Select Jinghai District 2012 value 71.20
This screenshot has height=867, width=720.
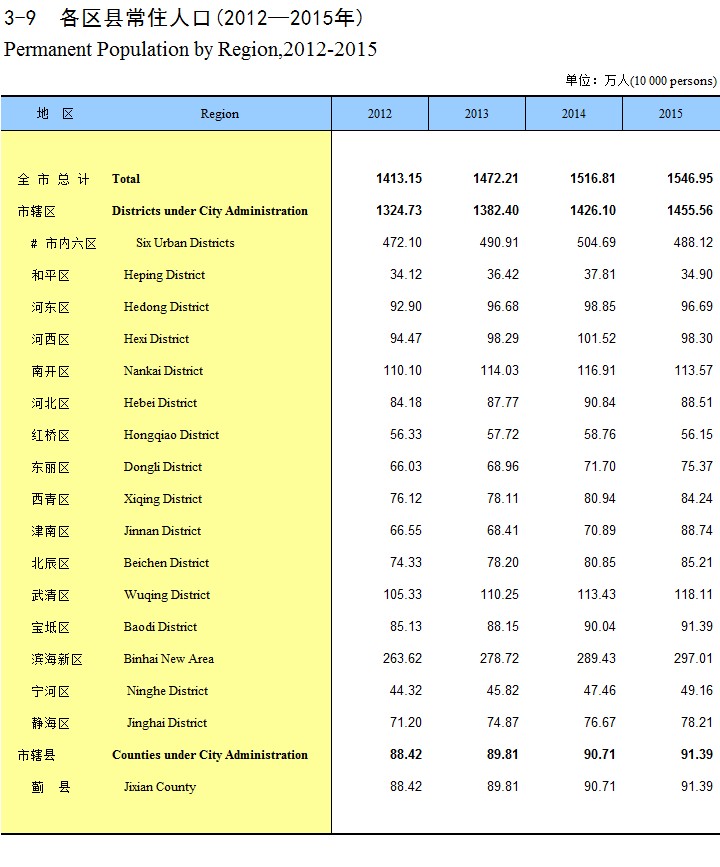[406, 723]
